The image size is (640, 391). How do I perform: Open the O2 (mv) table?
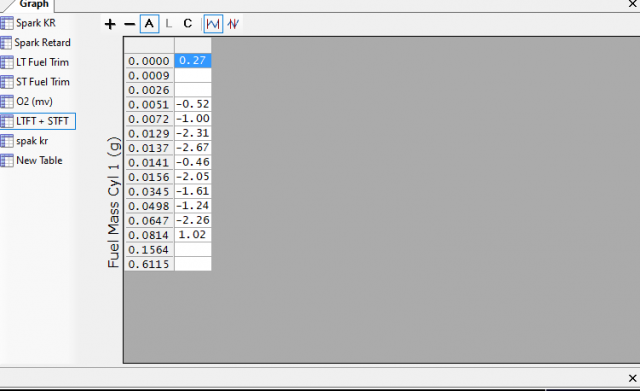(x=34, y=101)
